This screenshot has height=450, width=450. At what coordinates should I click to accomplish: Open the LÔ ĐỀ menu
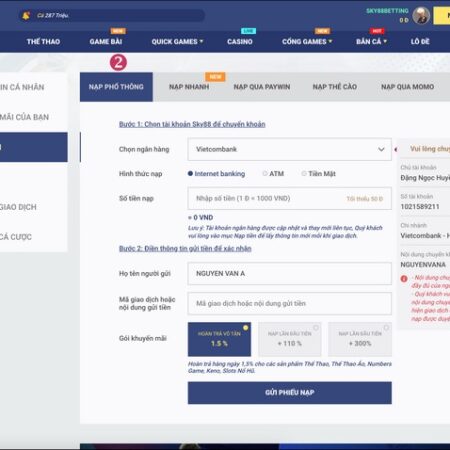[420, 42]
